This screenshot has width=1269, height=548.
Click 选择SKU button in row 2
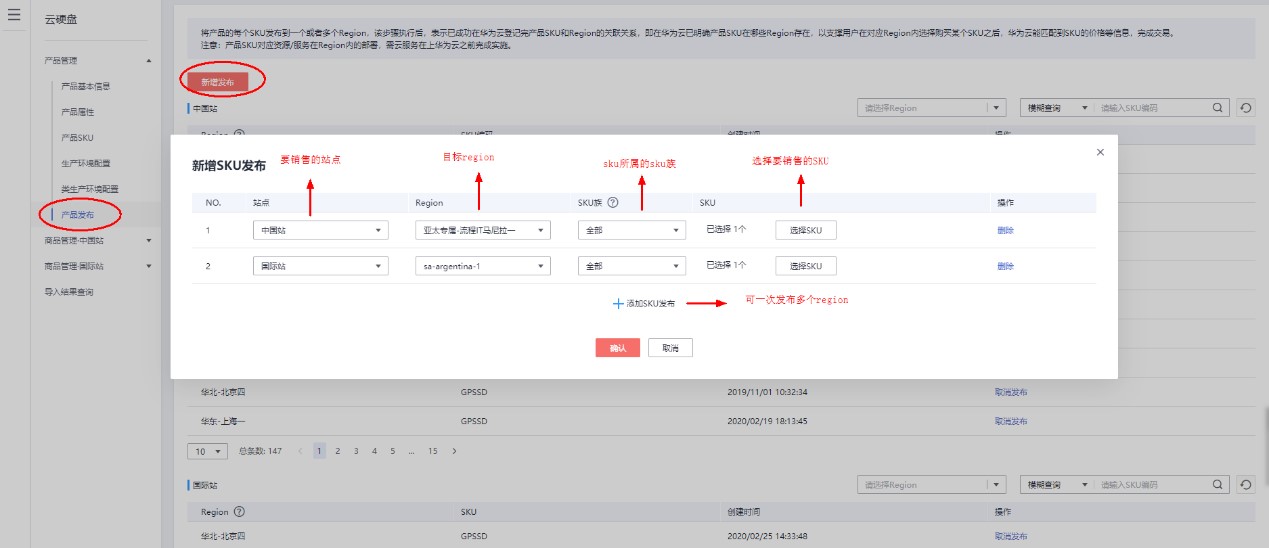pos(806,266)
